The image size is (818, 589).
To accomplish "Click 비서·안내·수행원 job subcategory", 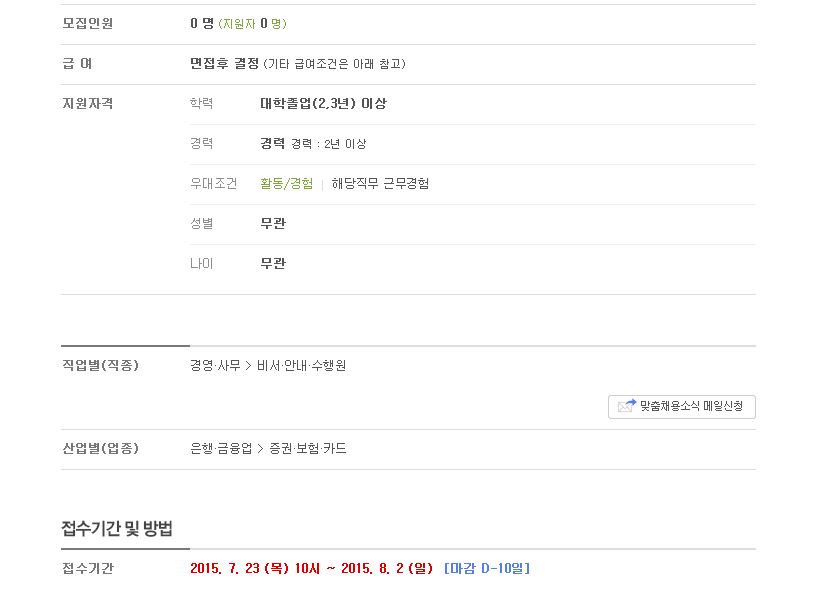I will point(301,365).
